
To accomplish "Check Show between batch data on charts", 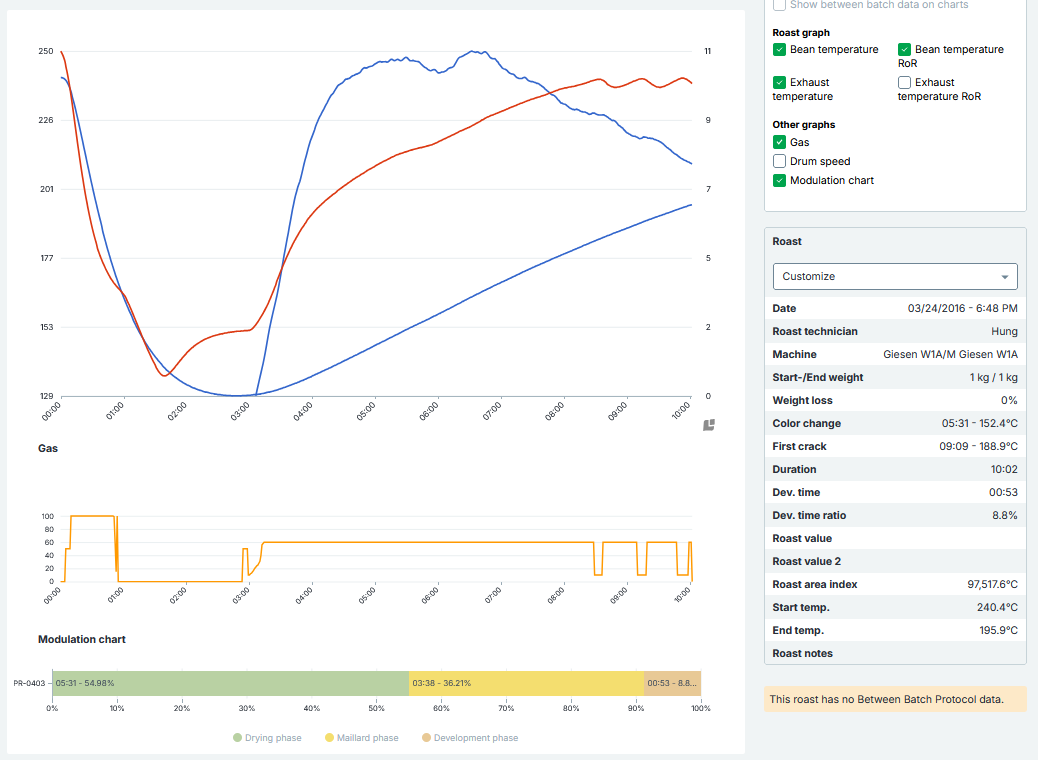I will [x=779, y=5].
